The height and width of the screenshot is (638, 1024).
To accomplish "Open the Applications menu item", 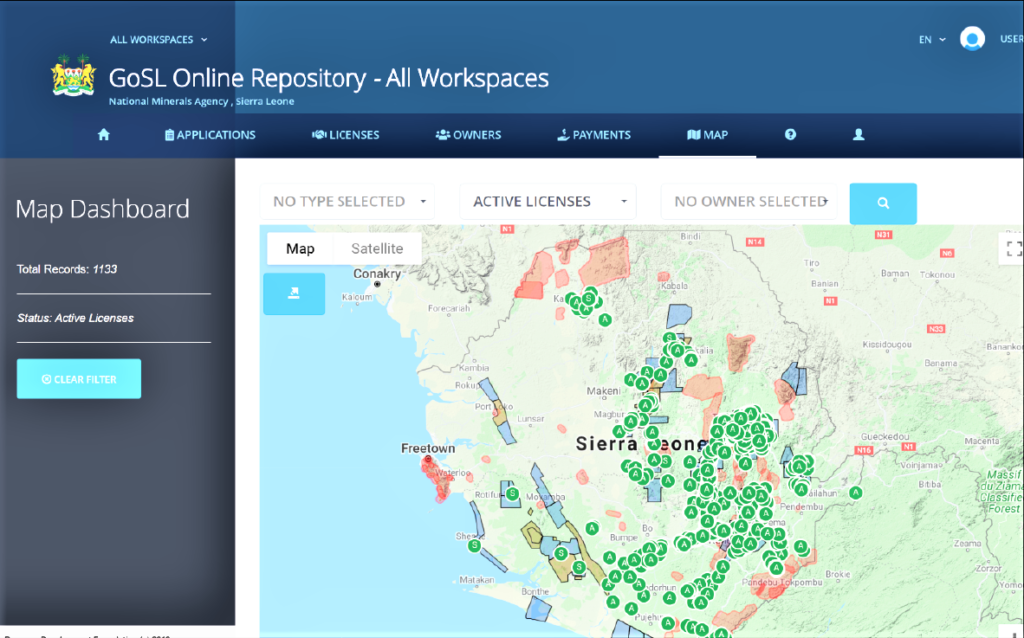I will coord(210,135).
